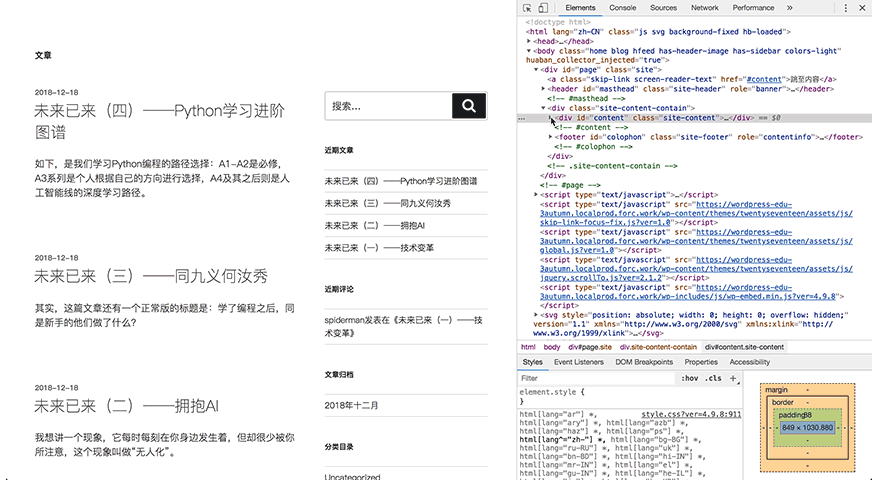Toggle the .cls class editor button
The image size is (880, 480).
coord(713,378)
